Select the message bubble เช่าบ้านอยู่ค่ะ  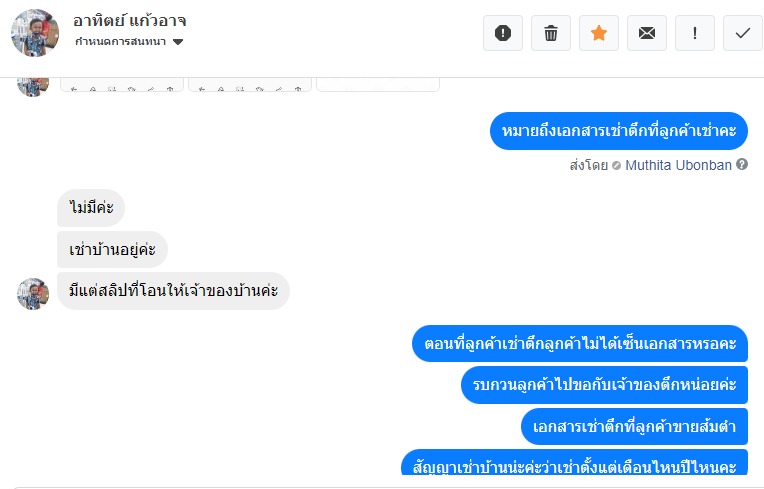pos(112,249)
